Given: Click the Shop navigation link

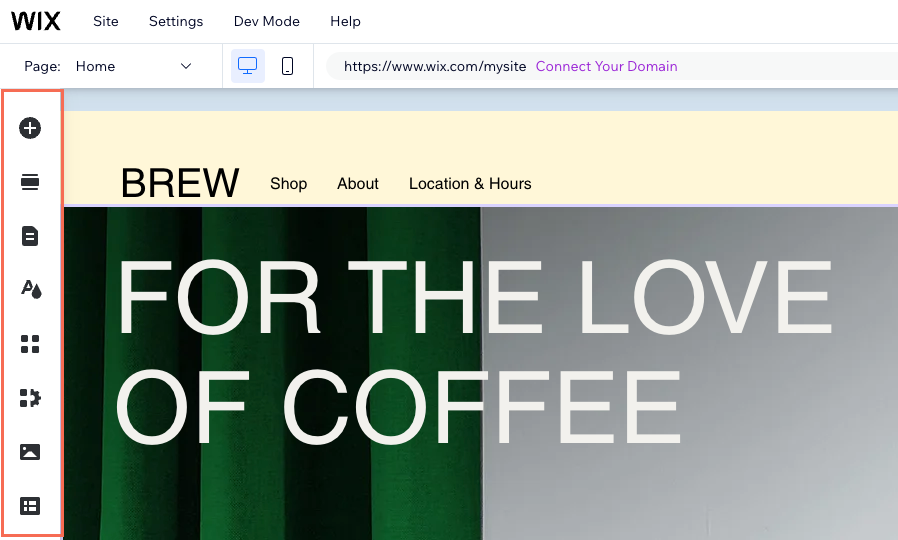Looking at the screenshot, I should [288, 184].
